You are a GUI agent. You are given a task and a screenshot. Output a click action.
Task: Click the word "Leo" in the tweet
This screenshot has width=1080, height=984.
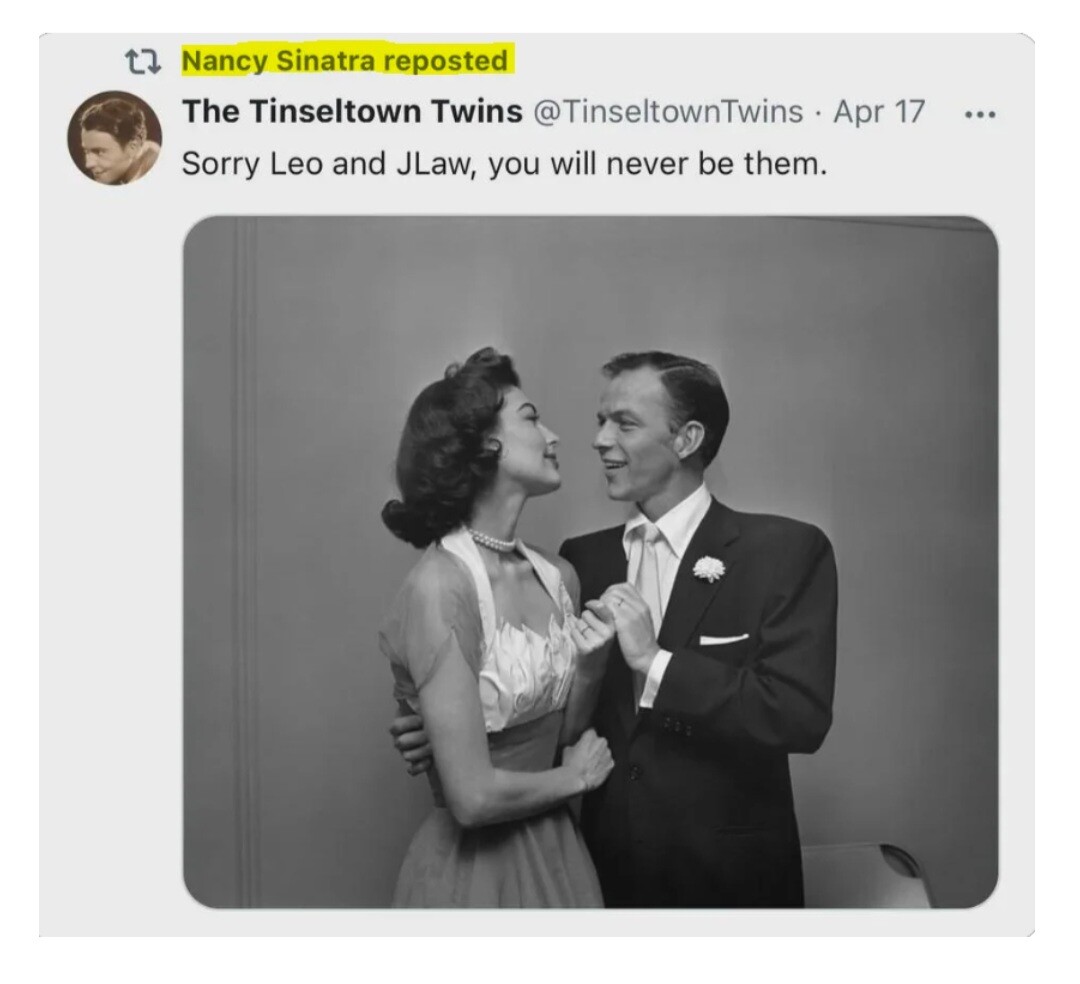297,163
